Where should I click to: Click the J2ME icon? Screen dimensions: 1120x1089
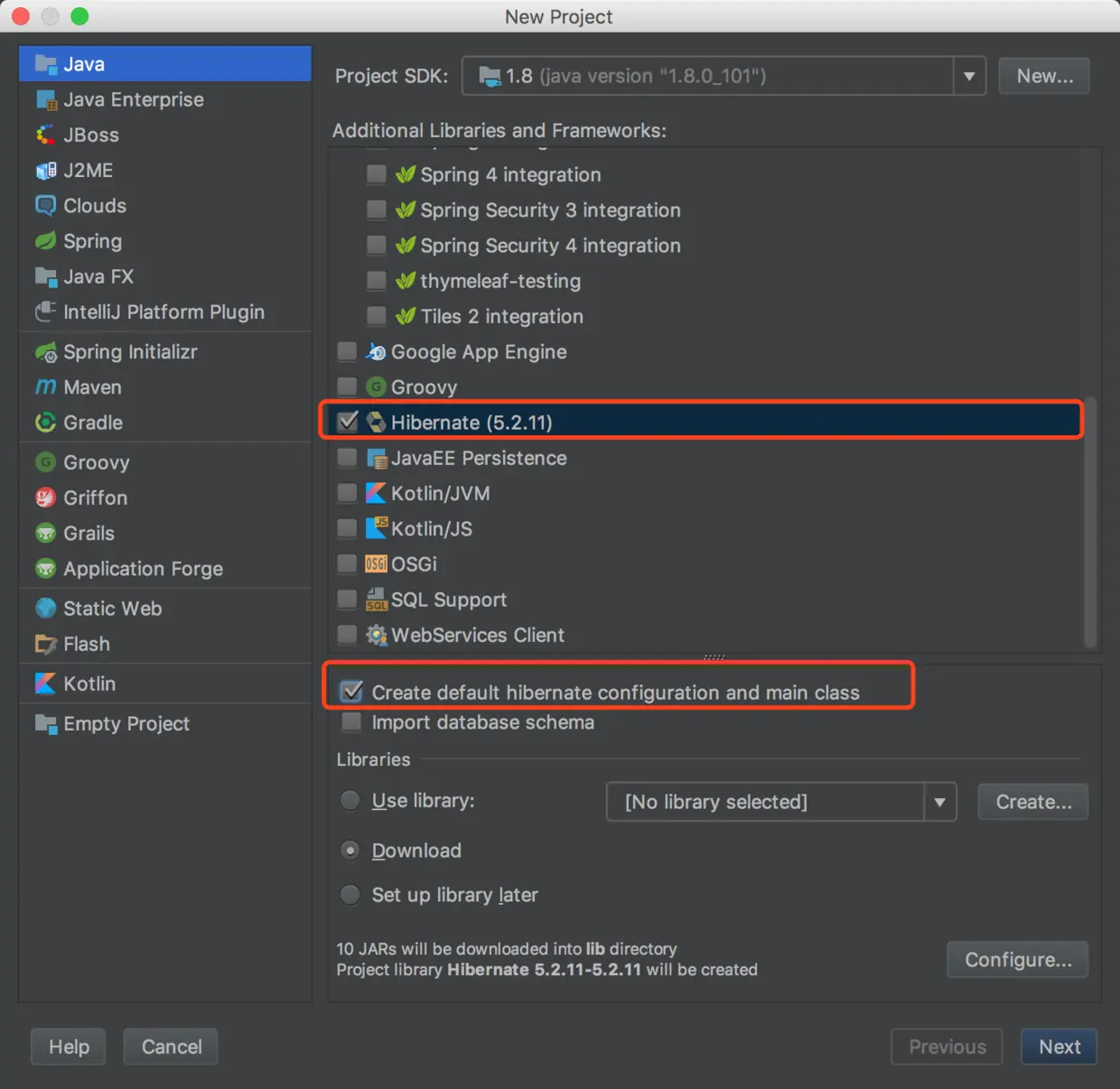(x=45, y=170)
